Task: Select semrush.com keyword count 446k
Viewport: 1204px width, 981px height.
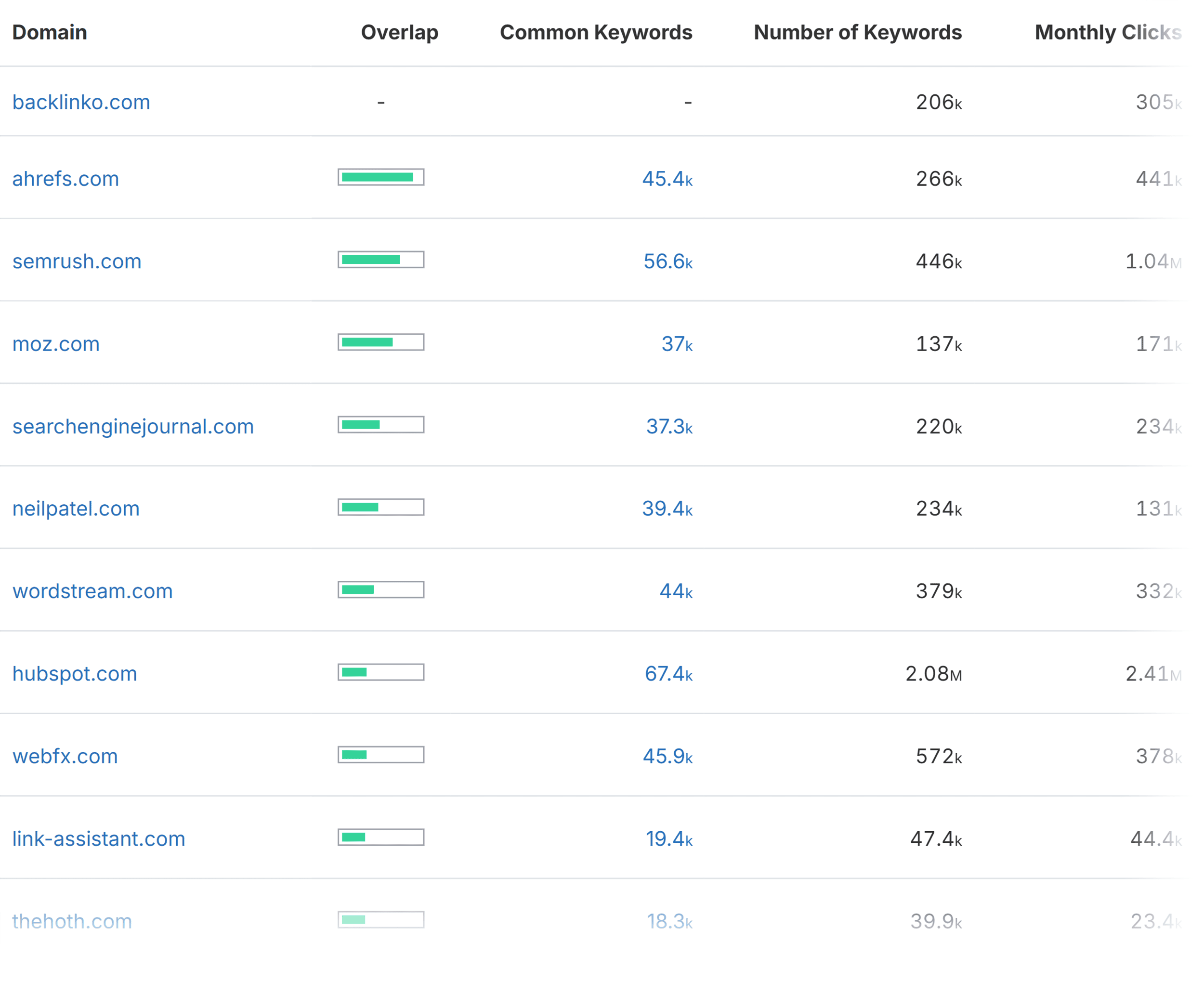Action: tap(939, 261)
